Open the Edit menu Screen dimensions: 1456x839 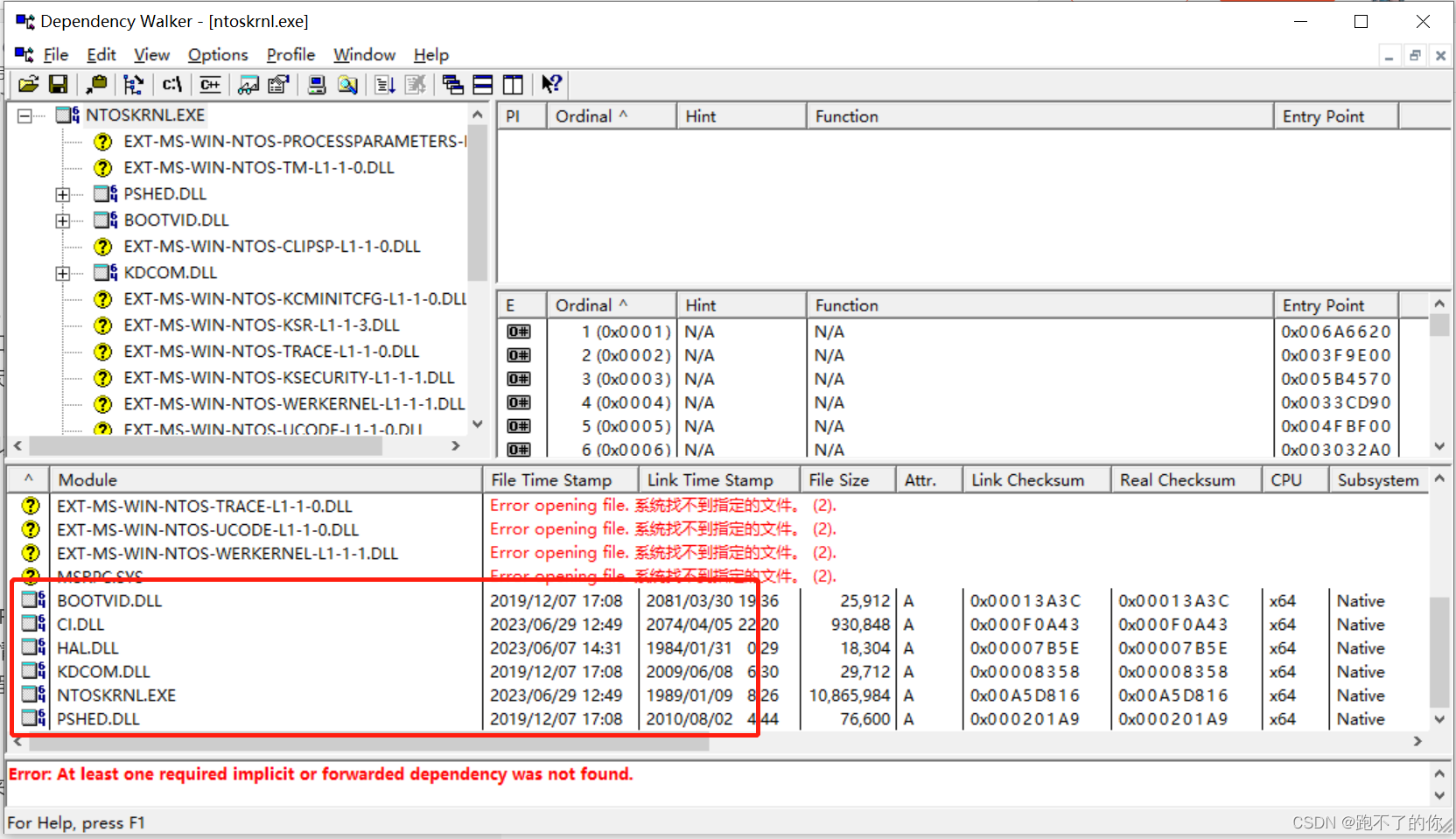click(101, 54)
